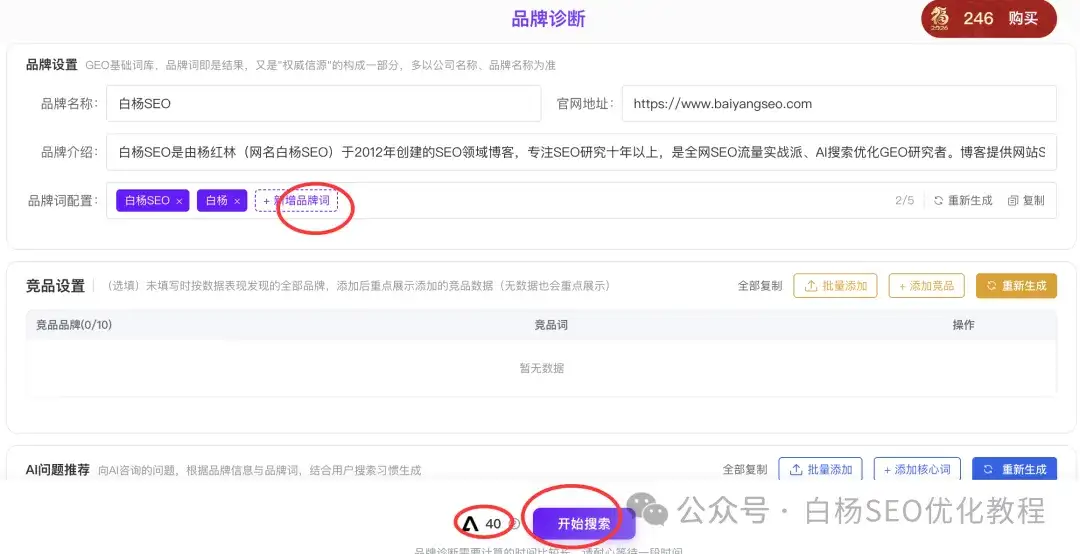Click the 竞品词 column header
This screenshot has height=554, width=1080.
point(551,325)
